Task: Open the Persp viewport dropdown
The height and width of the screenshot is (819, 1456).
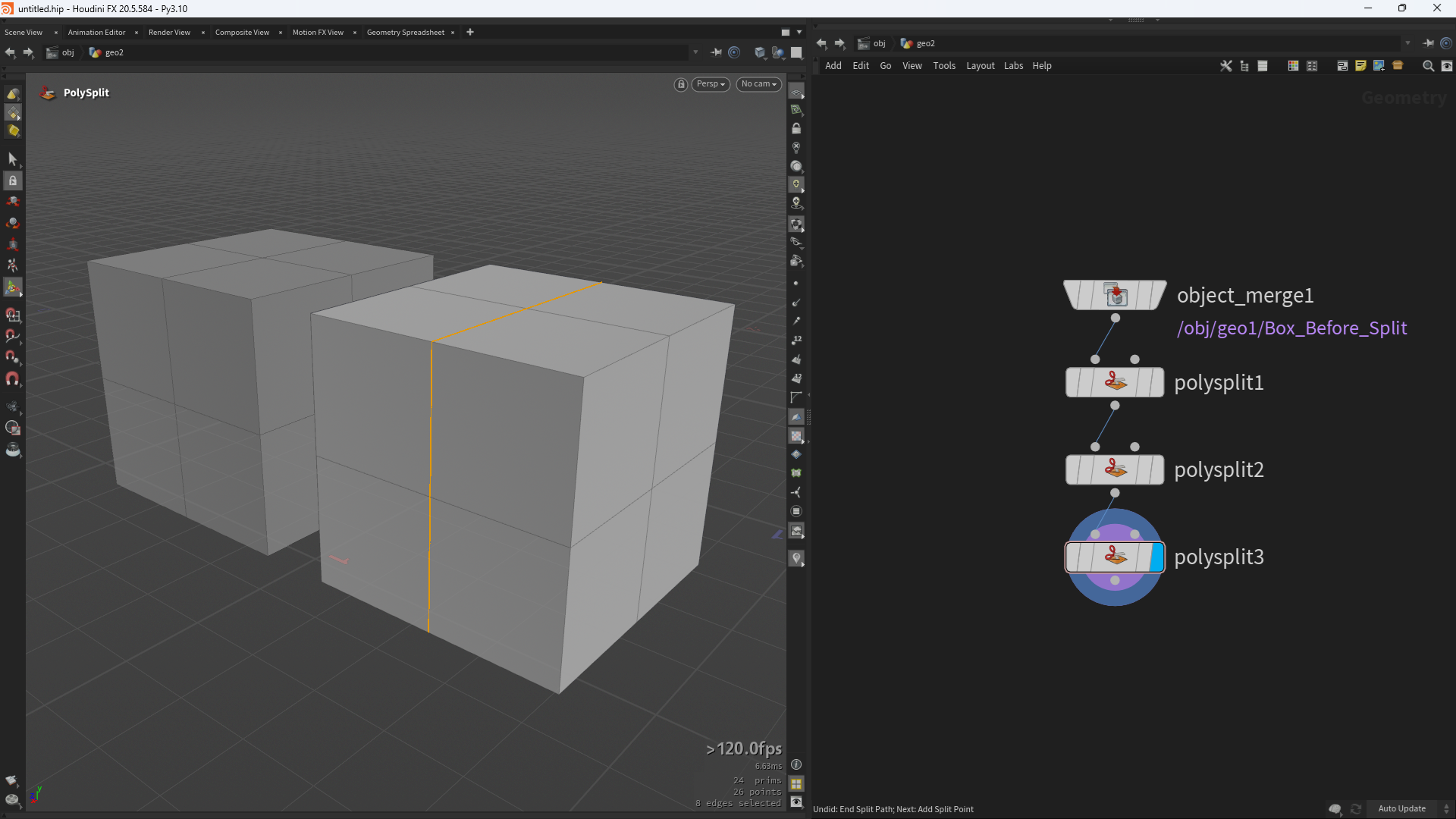Action: 711,84
